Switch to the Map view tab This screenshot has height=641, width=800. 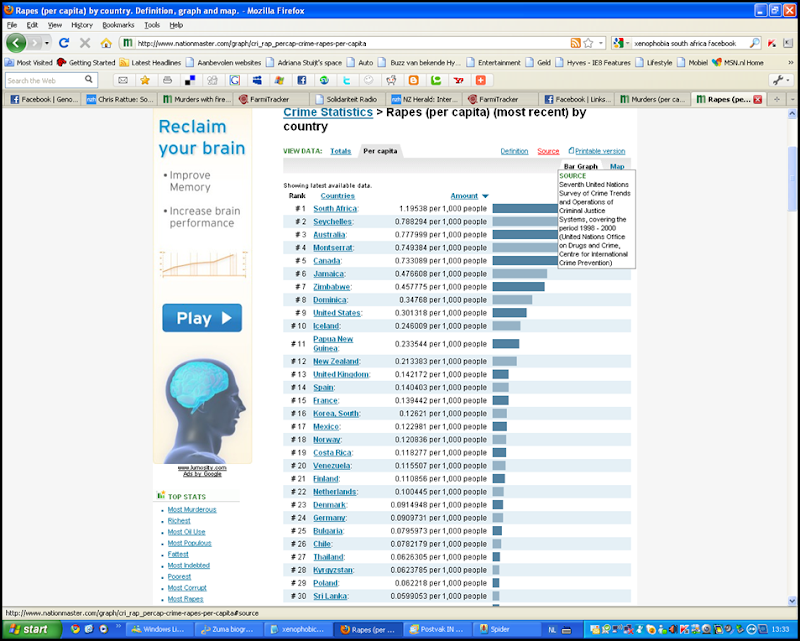tap(617, 166)
